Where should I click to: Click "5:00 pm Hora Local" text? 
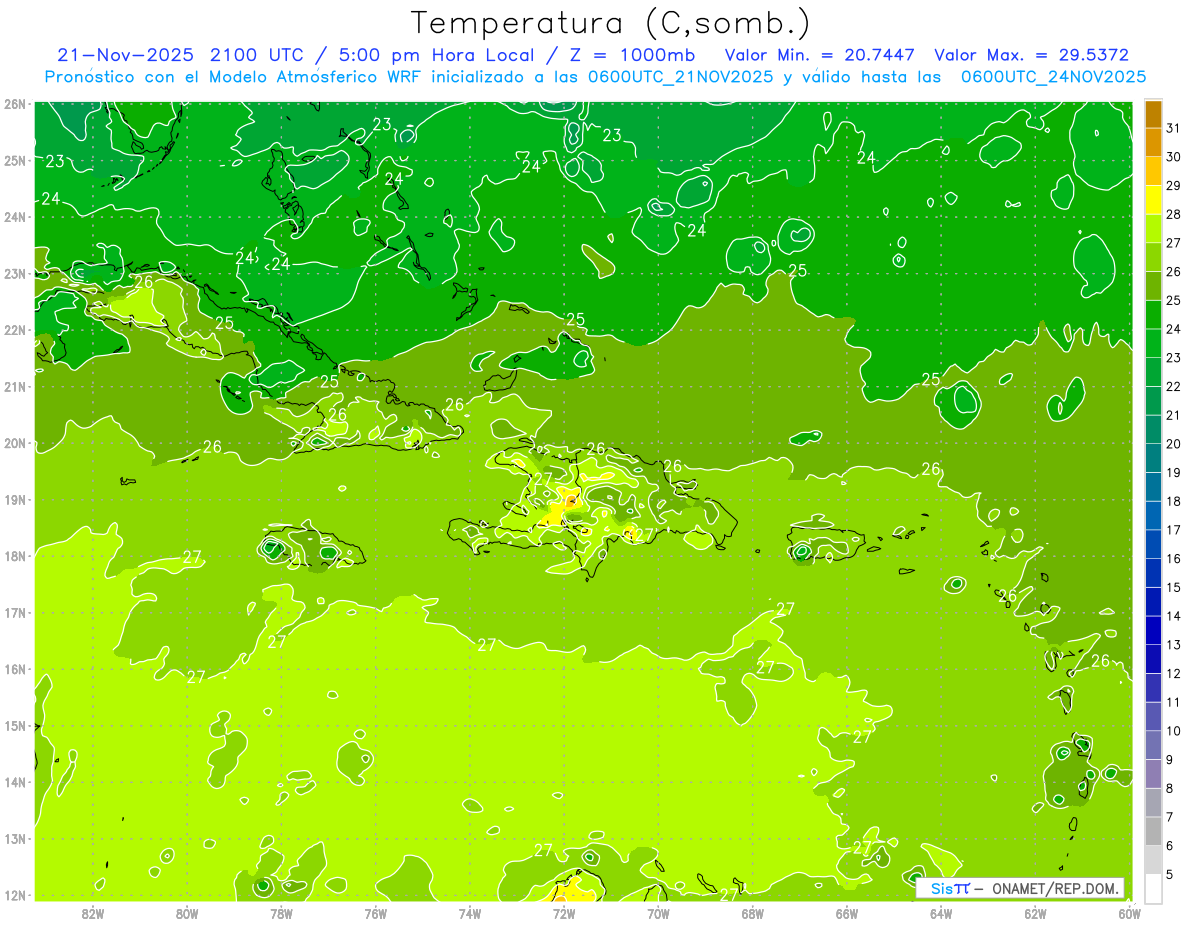436,55
